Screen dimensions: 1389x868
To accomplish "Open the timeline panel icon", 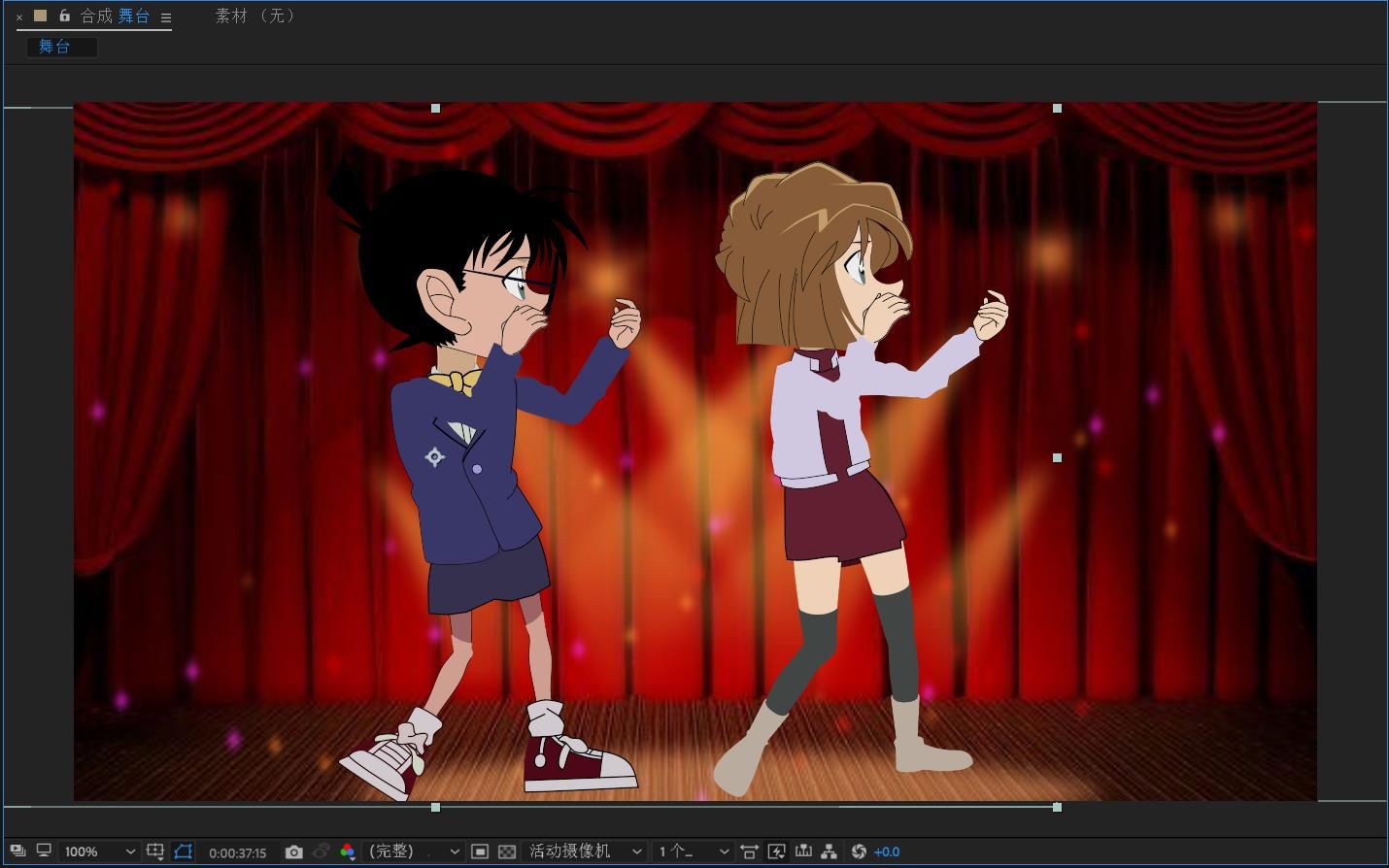I will [803, 851].
